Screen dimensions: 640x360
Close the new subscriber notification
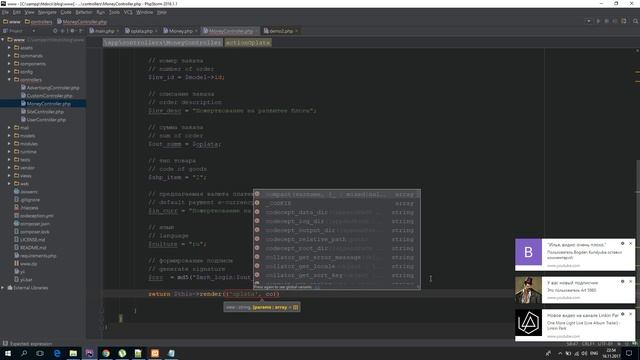(x=631, y=282)
